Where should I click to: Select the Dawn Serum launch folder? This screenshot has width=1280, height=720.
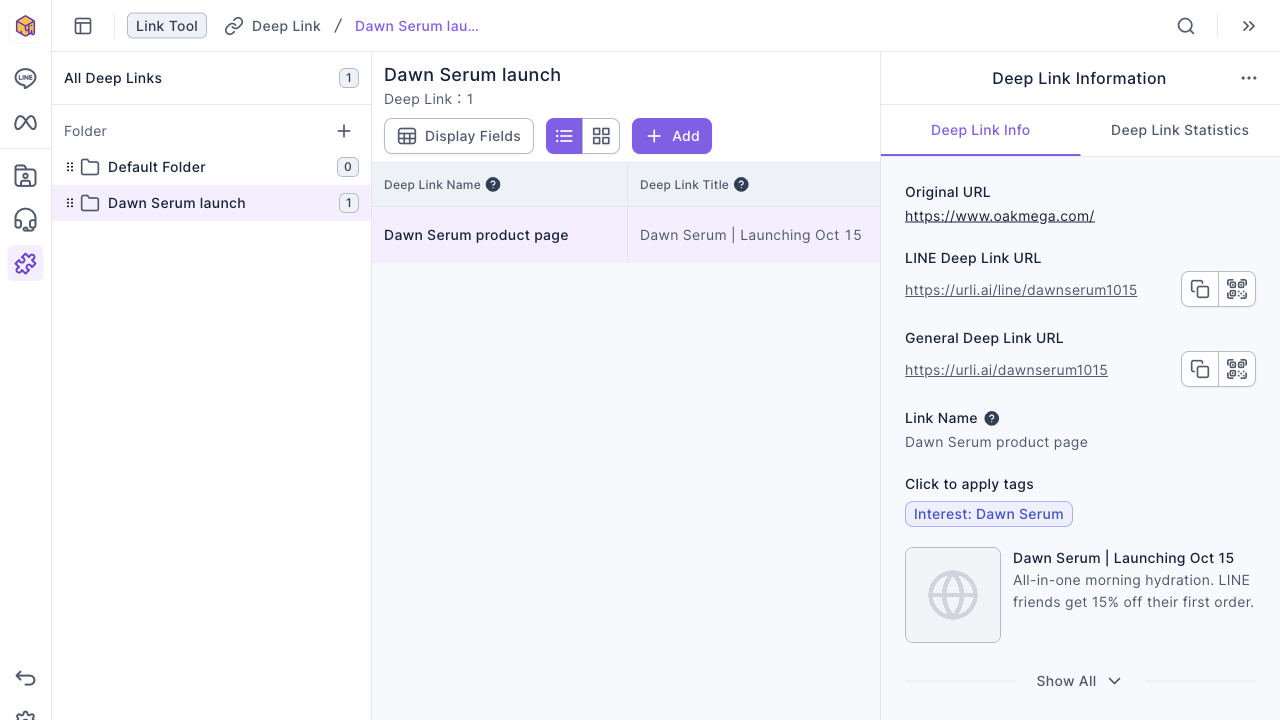[x=211, y=203]
